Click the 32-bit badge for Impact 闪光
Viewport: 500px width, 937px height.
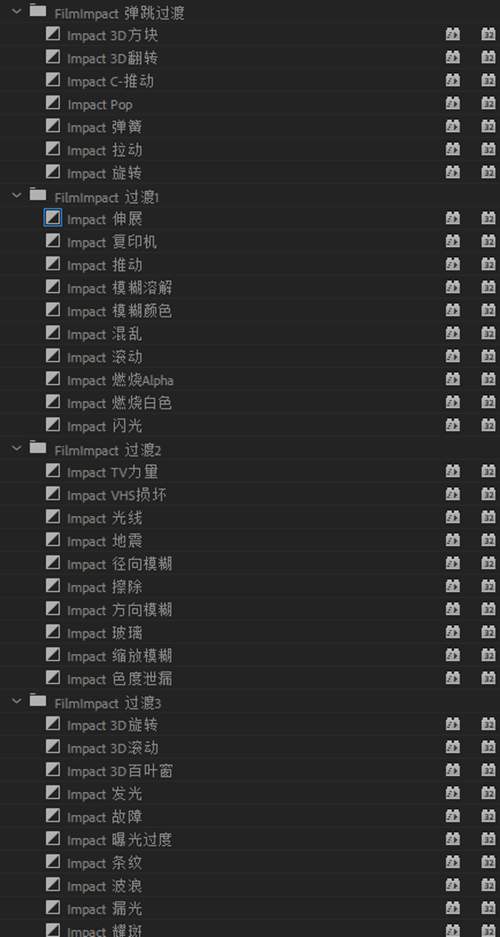click(x=488, y=425)
